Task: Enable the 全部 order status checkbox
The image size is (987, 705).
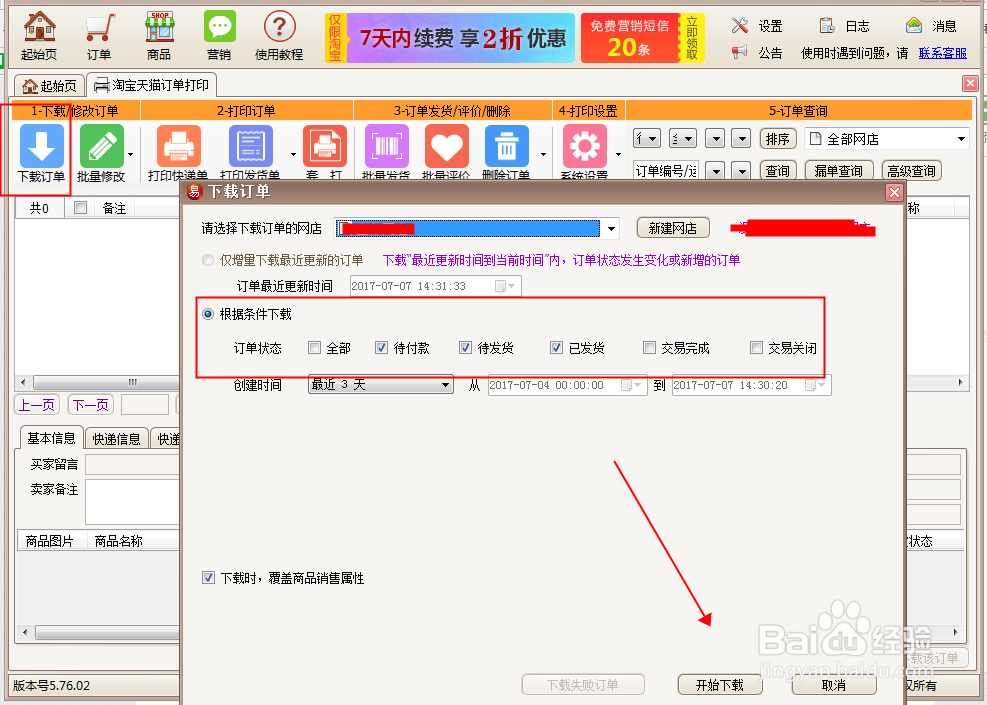Action: (x=315, y=347)
